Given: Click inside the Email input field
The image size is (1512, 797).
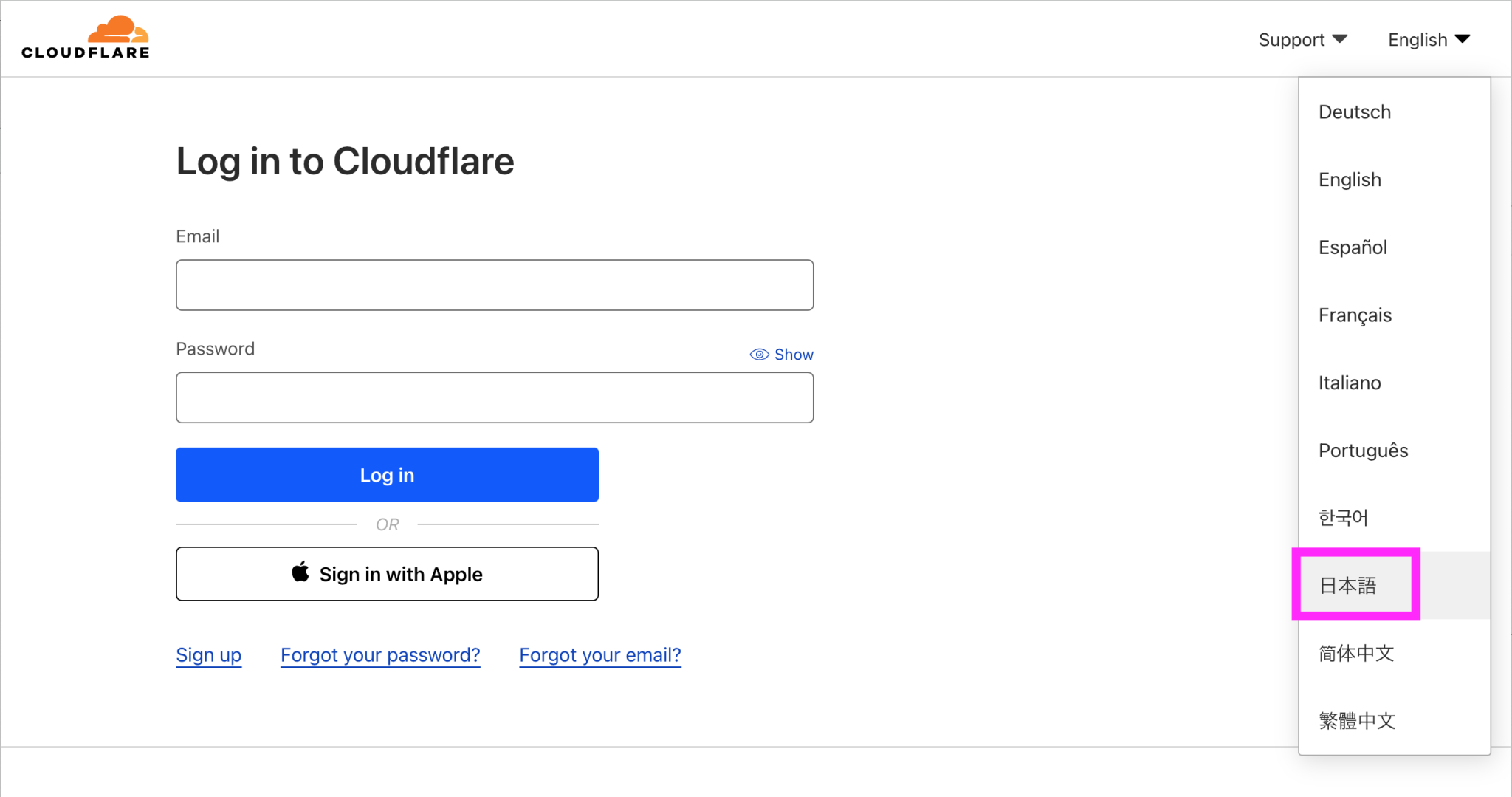Looking at the screenshot, I should [x=493, y=284].
